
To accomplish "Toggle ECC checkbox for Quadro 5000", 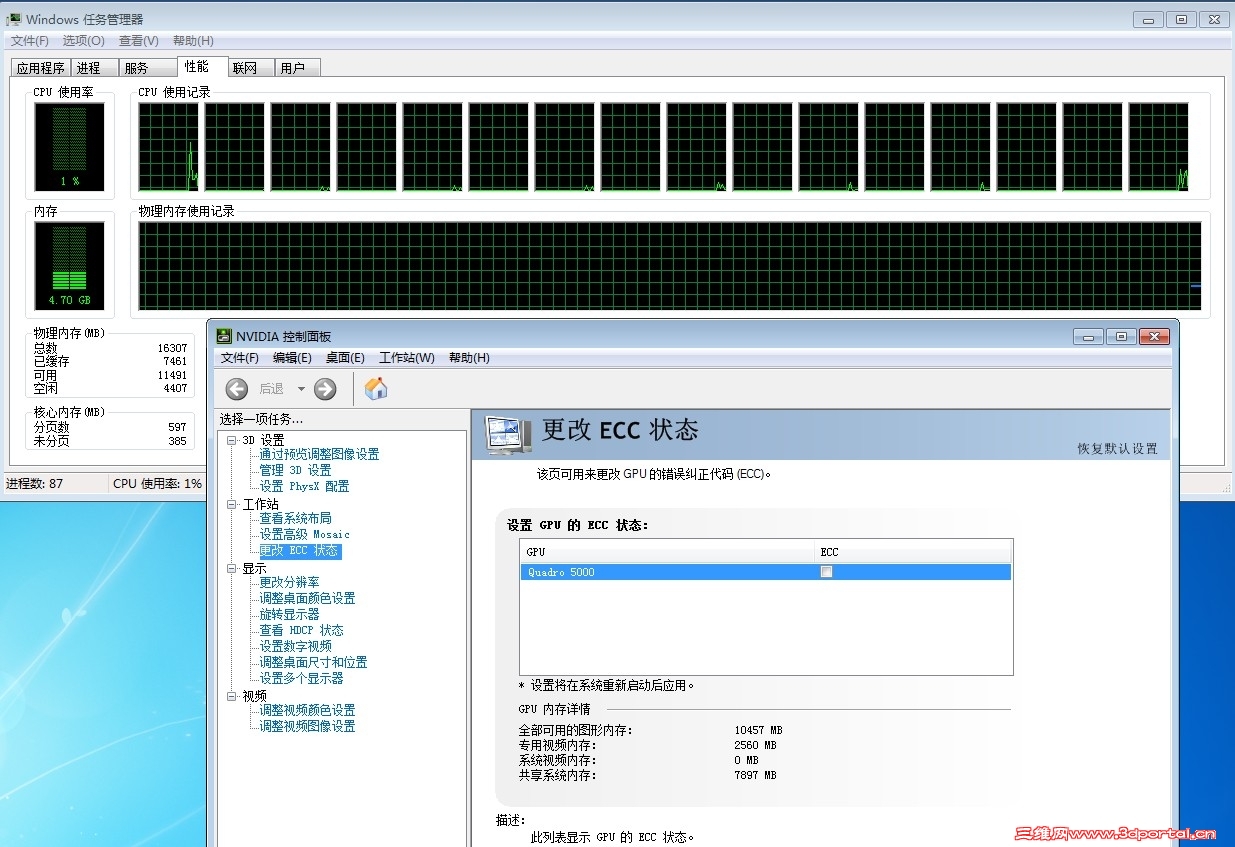I will [826, 572].
